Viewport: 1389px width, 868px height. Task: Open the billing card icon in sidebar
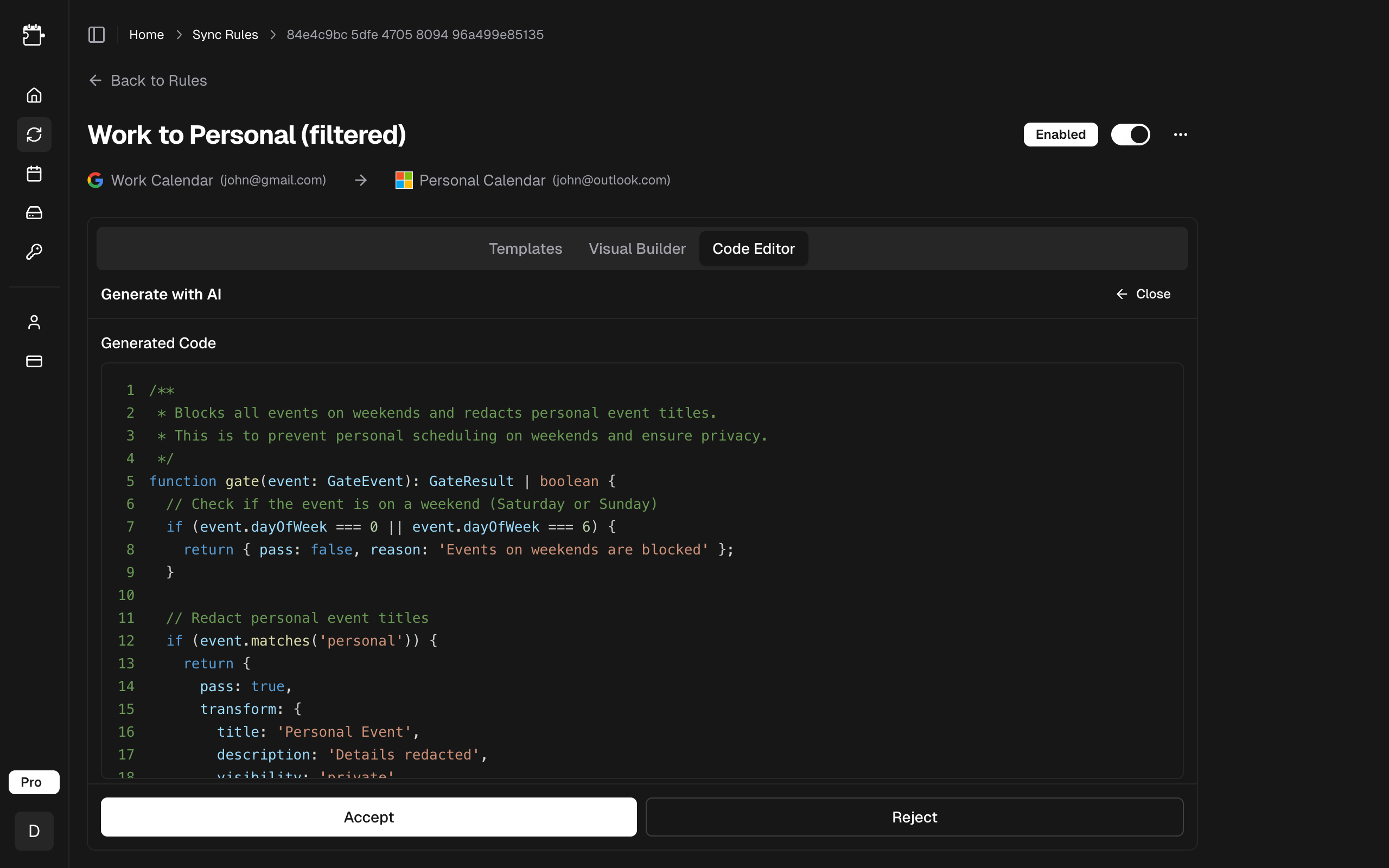(33, 361)
